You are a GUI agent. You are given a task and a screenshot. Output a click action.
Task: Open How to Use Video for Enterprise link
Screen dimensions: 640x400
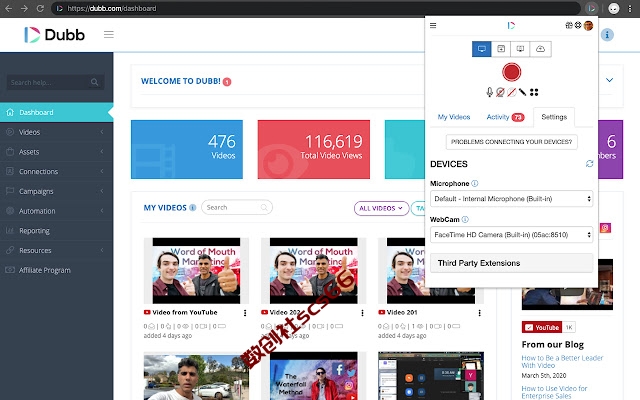click(554, 392)
